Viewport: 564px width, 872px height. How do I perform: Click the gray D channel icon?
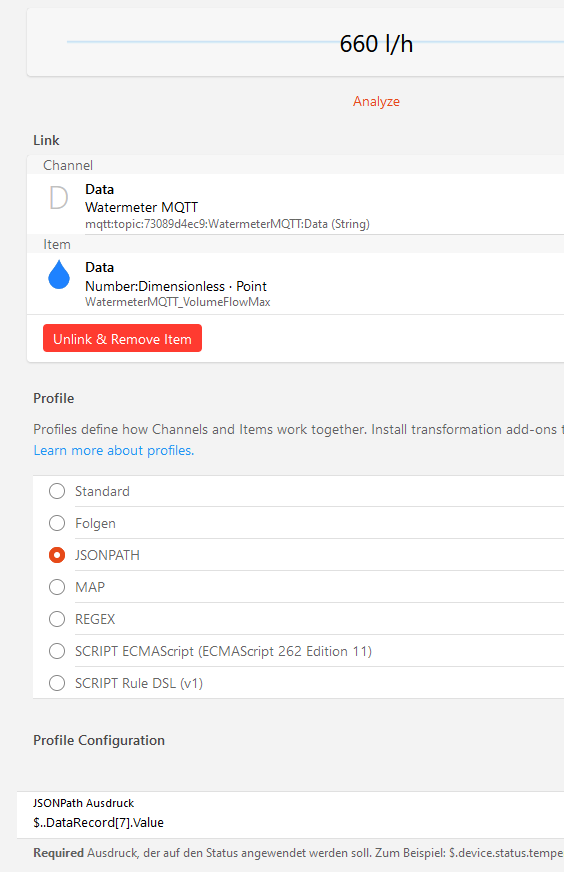tap(59, 198)
